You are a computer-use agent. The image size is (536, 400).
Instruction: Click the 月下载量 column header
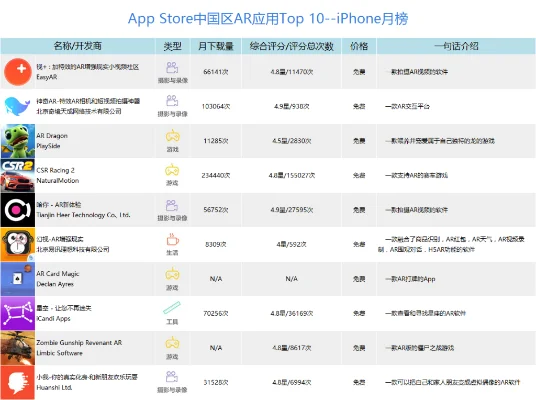(x=216, y=46)
